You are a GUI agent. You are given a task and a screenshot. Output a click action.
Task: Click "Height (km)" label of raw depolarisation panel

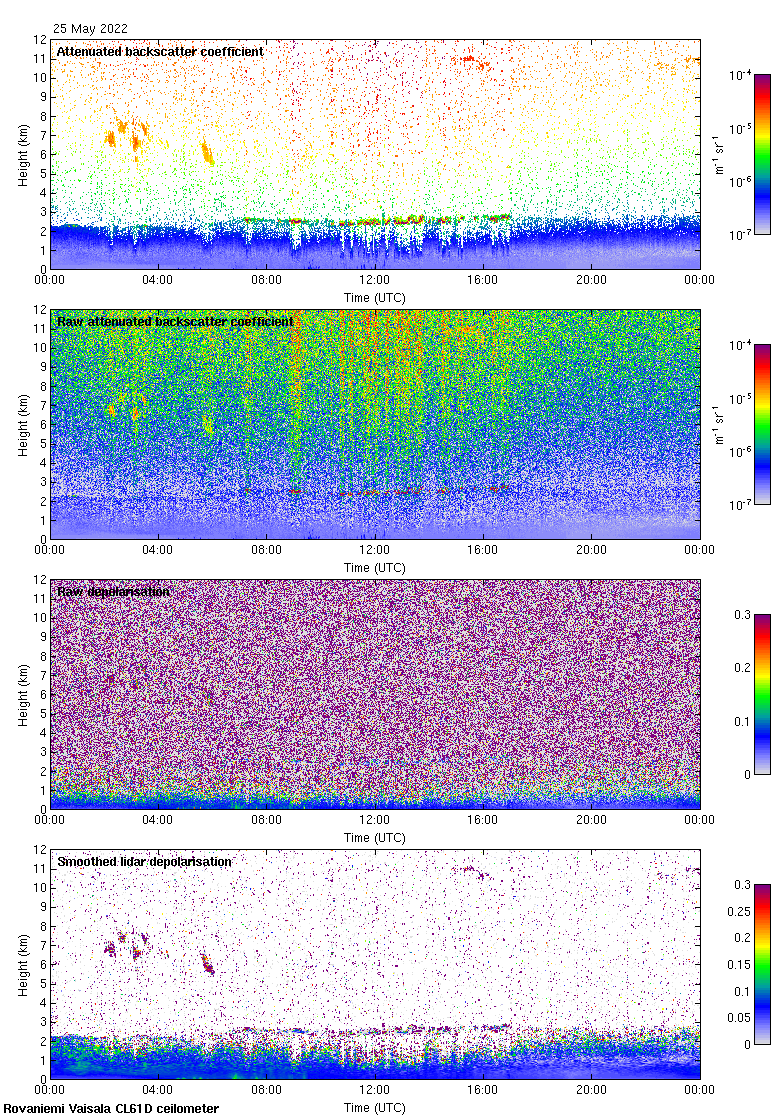[x=22, y=694]
